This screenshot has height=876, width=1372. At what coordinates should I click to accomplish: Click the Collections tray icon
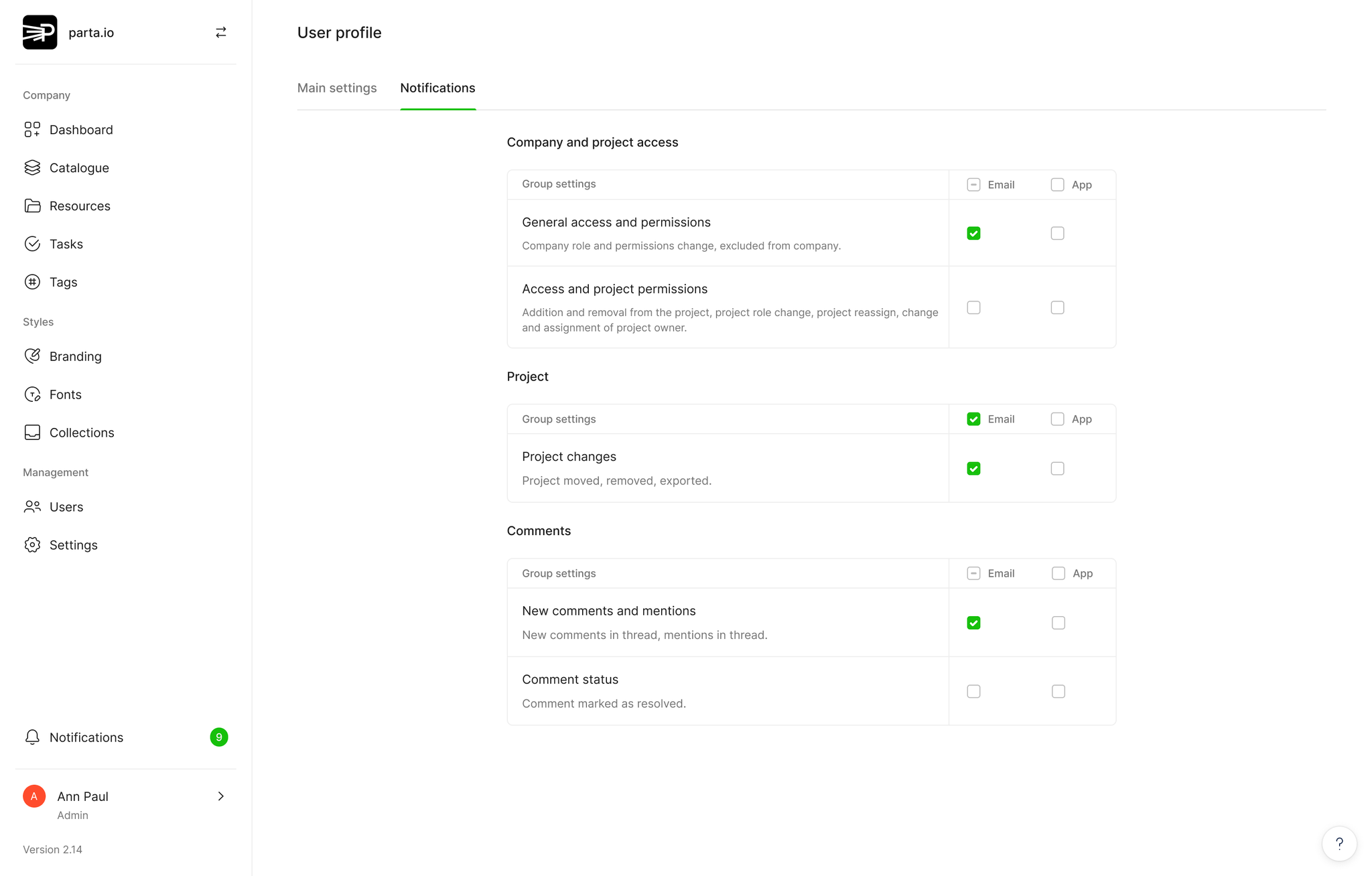[32, 433]
